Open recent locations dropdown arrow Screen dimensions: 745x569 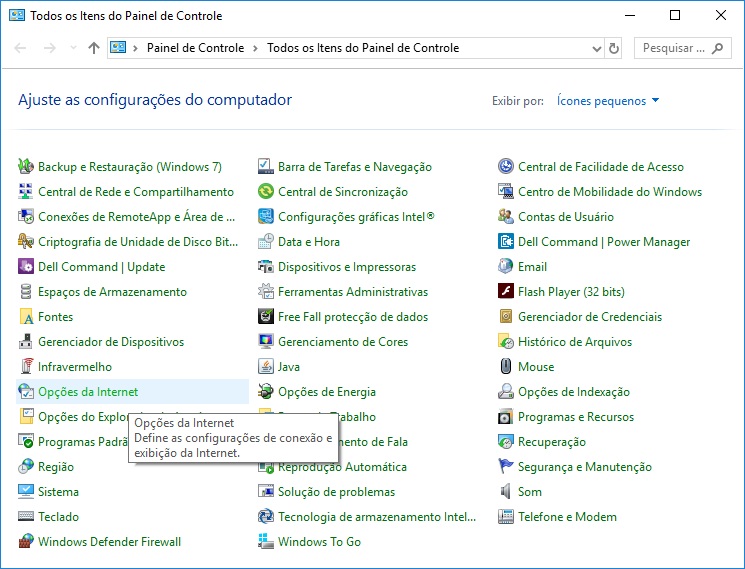tap(73, 48)
